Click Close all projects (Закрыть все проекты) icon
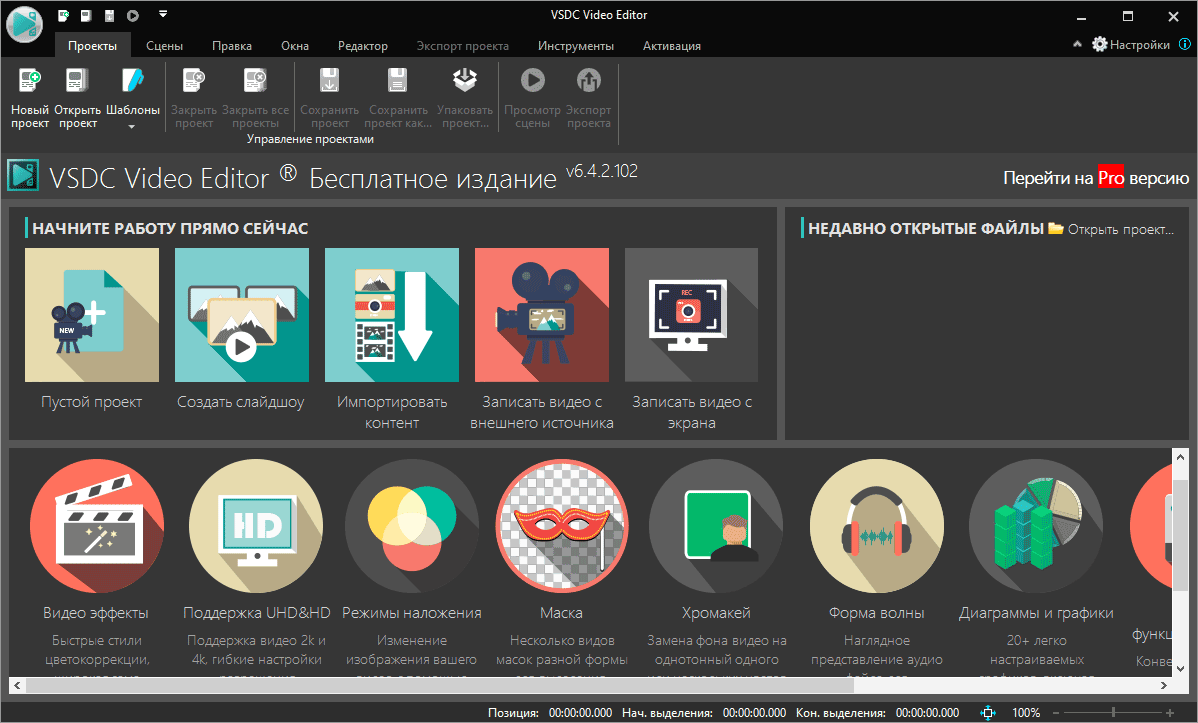 pyautogui.click(x=255, y=80)
